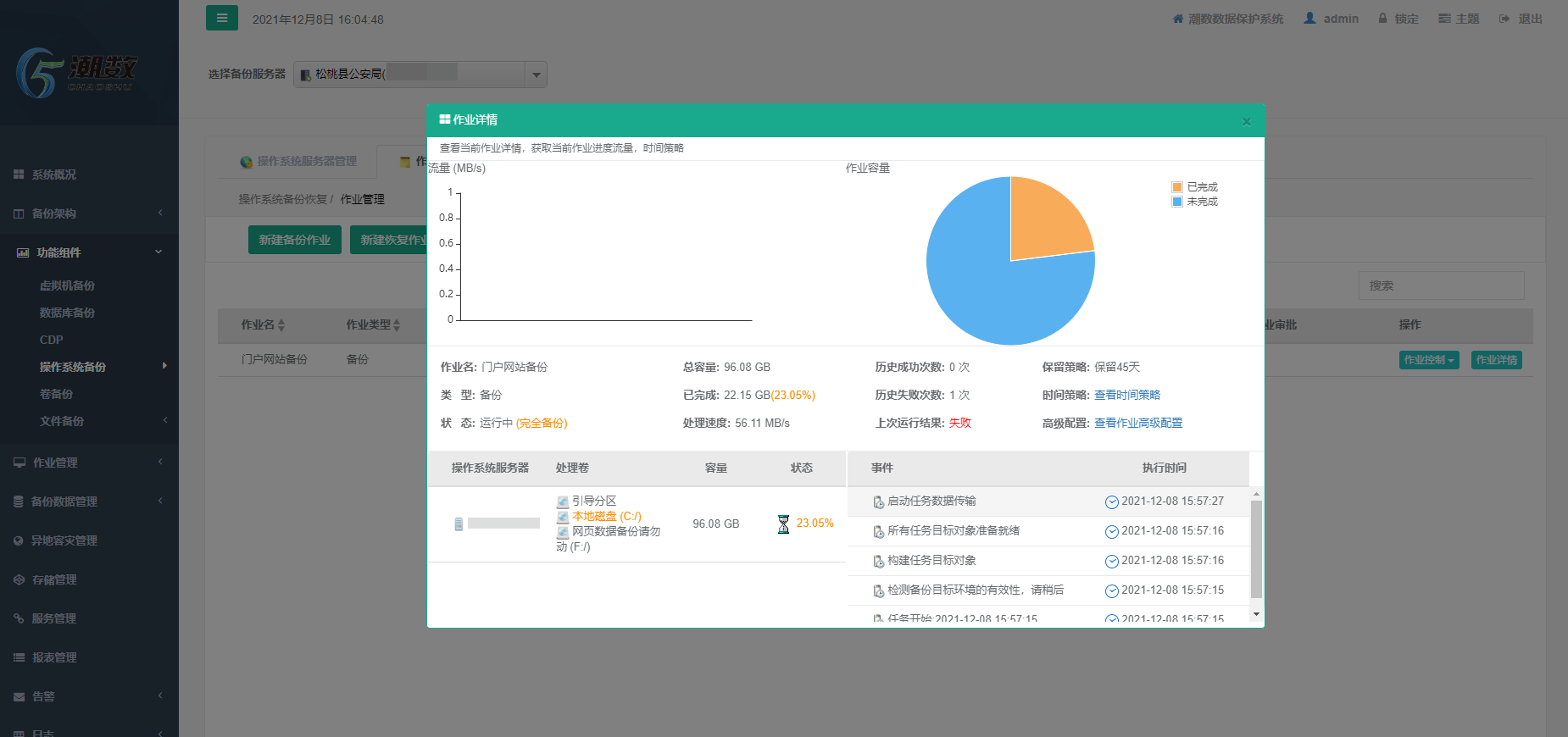Click the hamburger menu toggle button
1568x737 pixels.
[222, 18]
